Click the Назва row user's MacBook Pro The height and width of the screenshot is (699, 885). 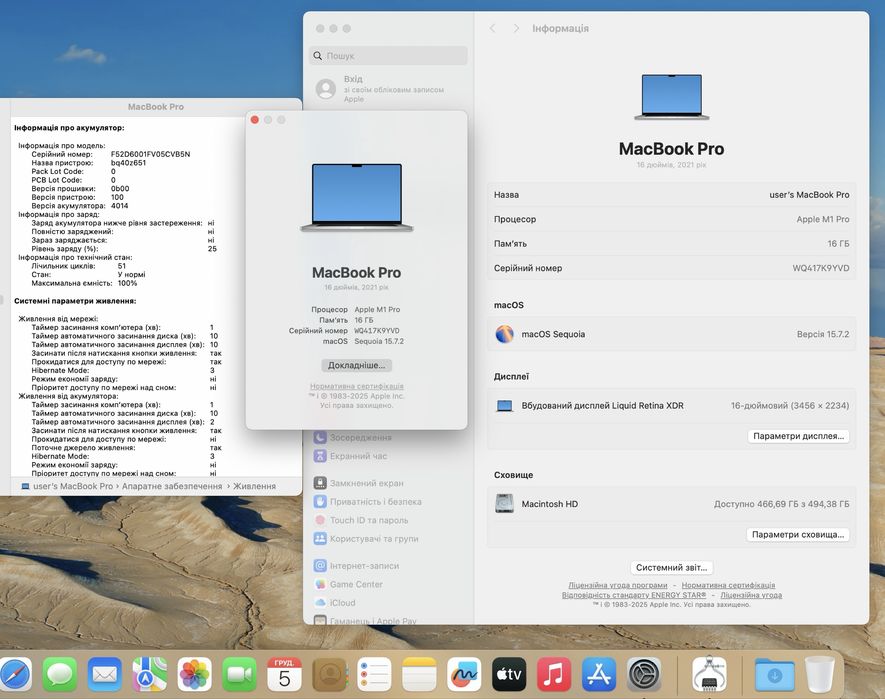click(671, 195)
